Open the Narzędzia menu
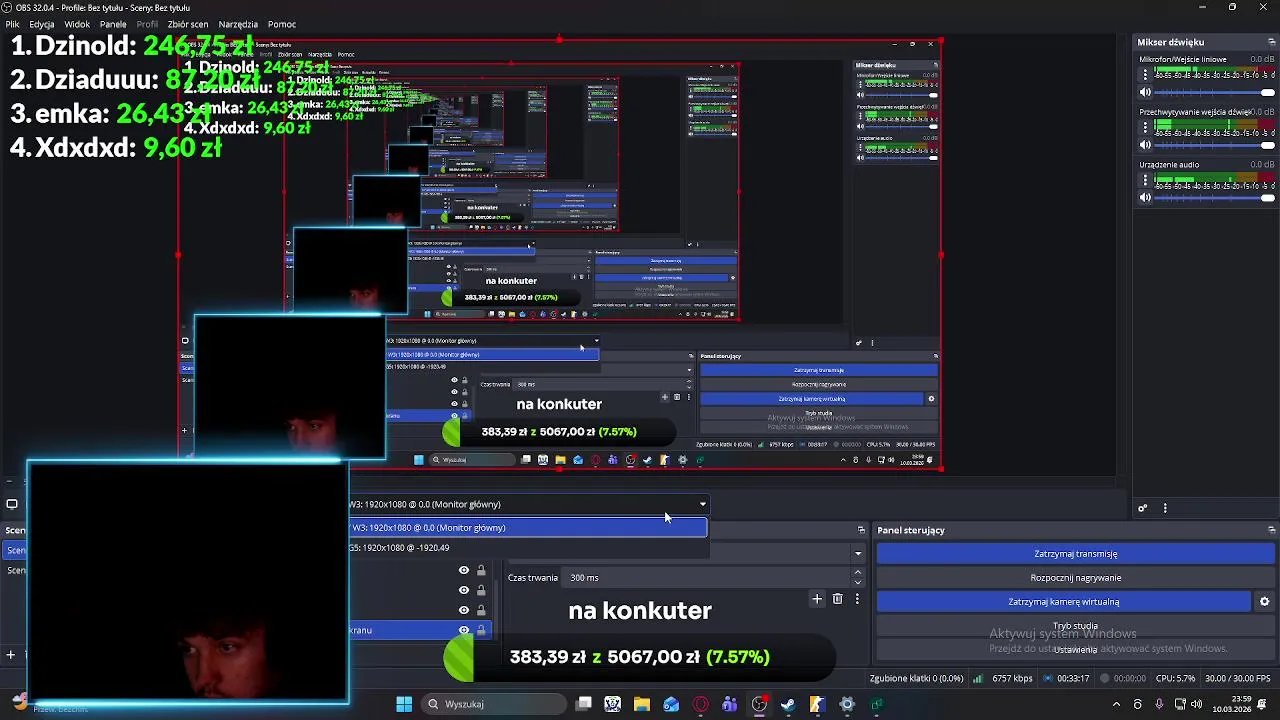 pos(238,24)
